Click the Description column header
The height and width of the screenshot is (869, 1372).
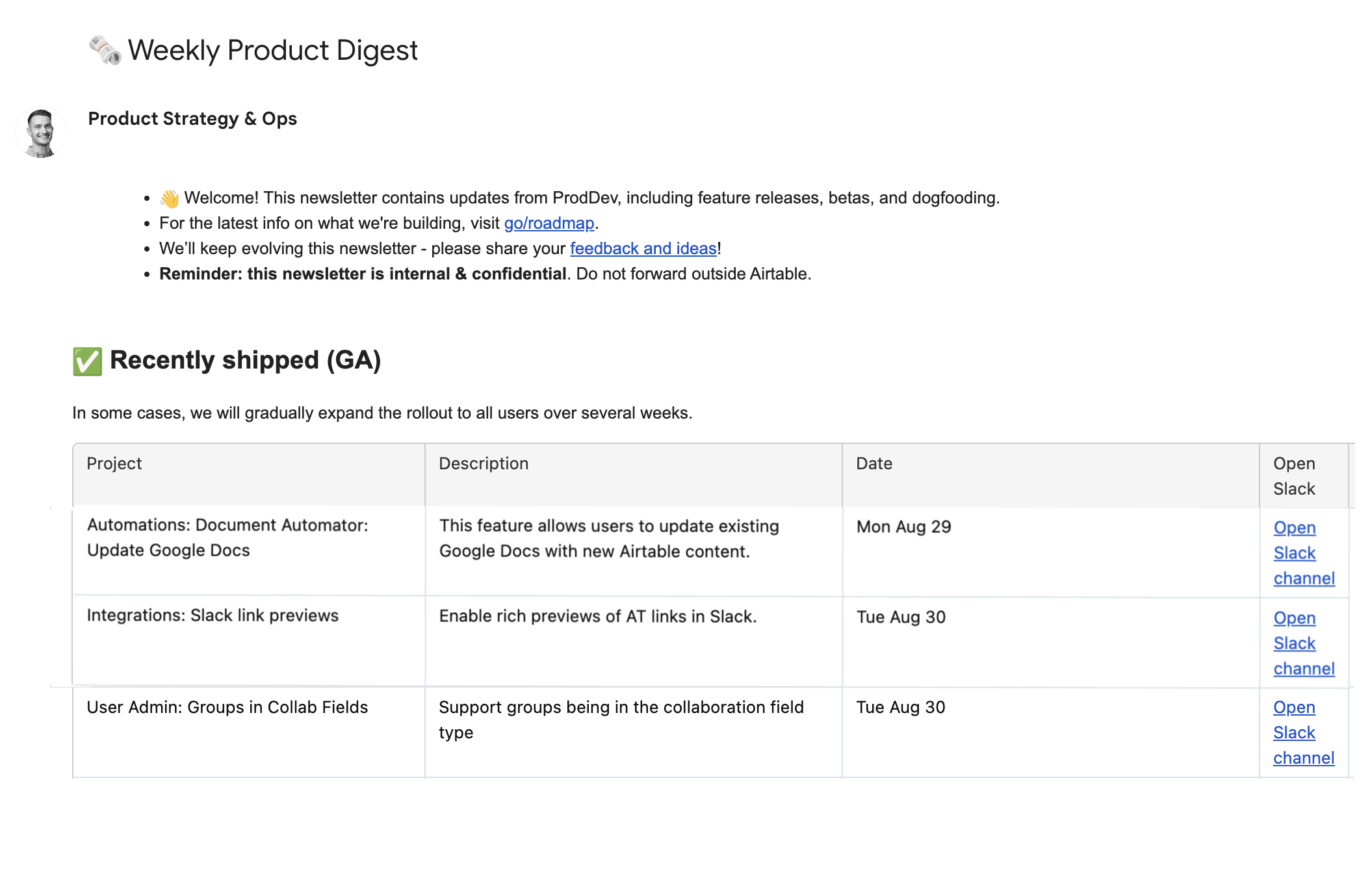[x=484, y=464]
